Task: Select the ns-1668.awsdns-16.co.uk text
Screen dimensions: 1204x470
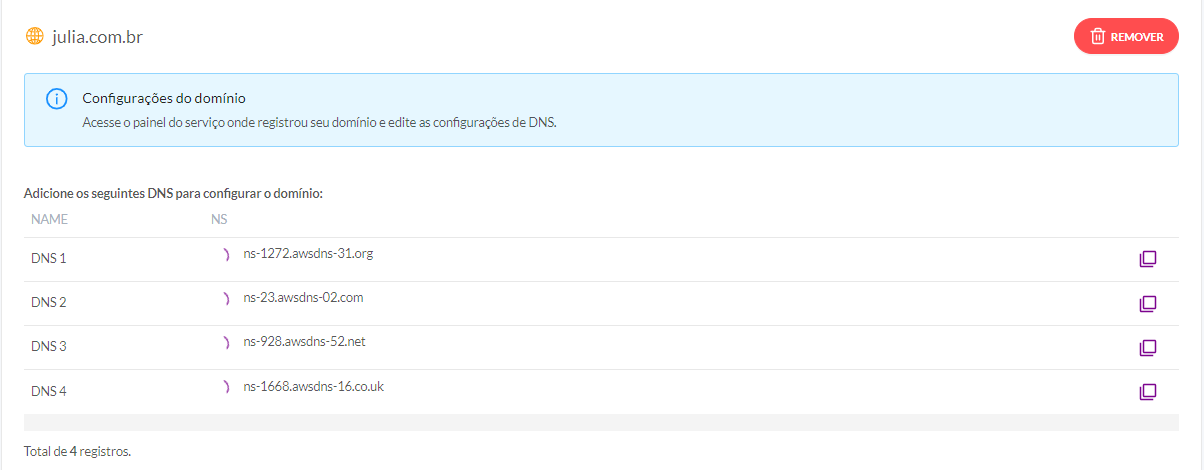Action: [313, 386]
